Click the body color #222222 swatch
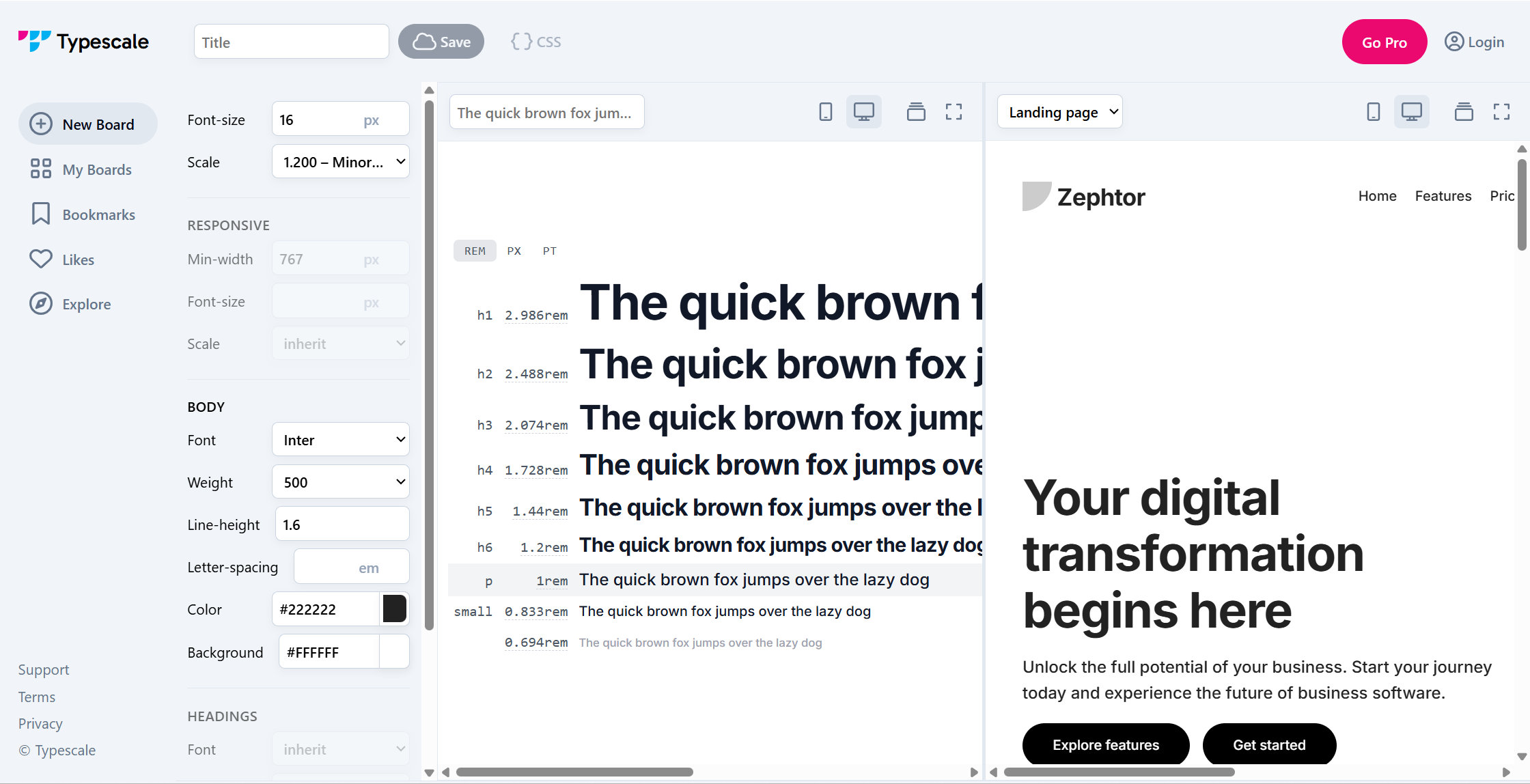 pos(394,609)
